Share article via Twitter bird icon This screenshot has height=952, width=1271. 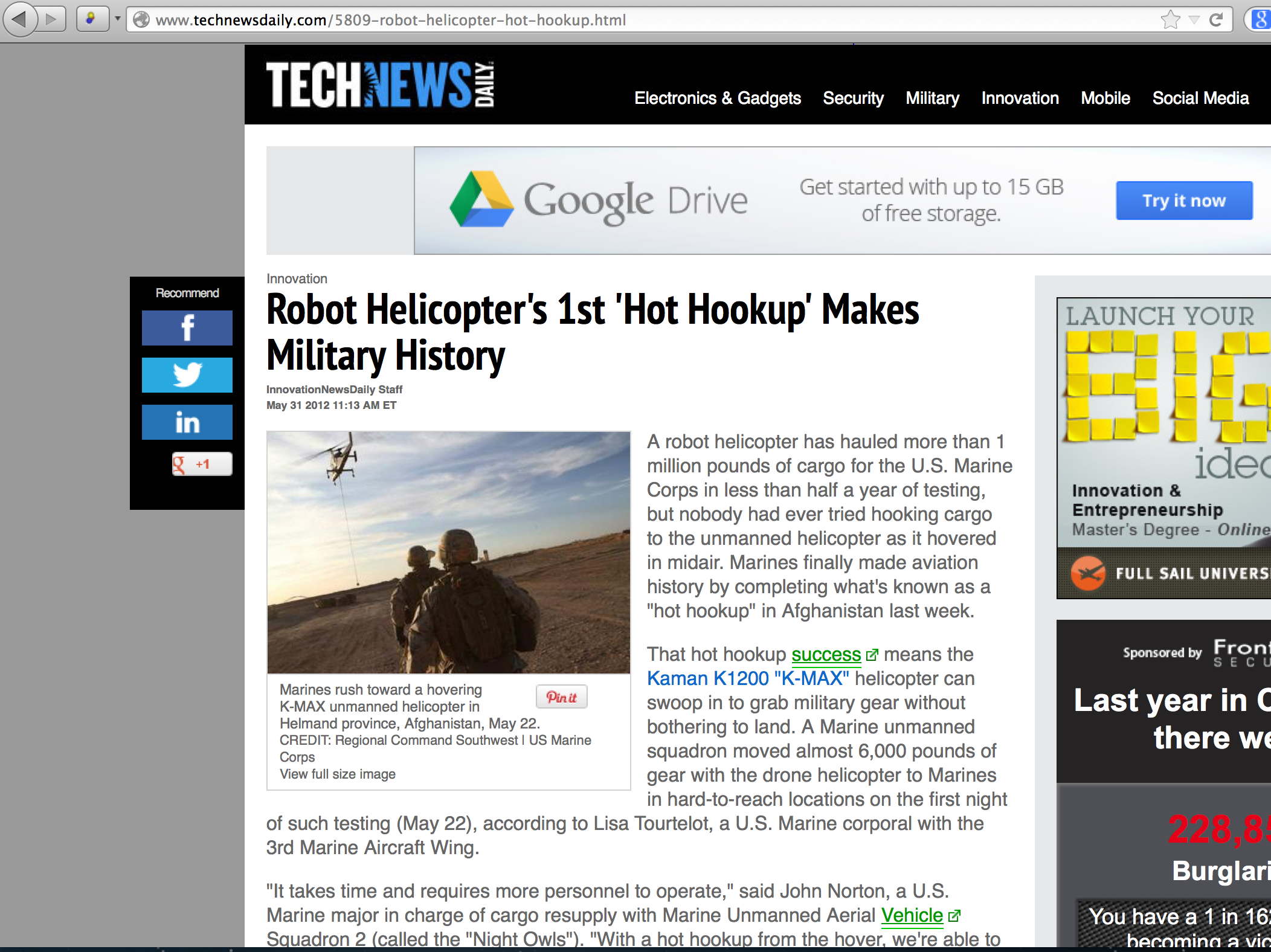pos(187,375)
